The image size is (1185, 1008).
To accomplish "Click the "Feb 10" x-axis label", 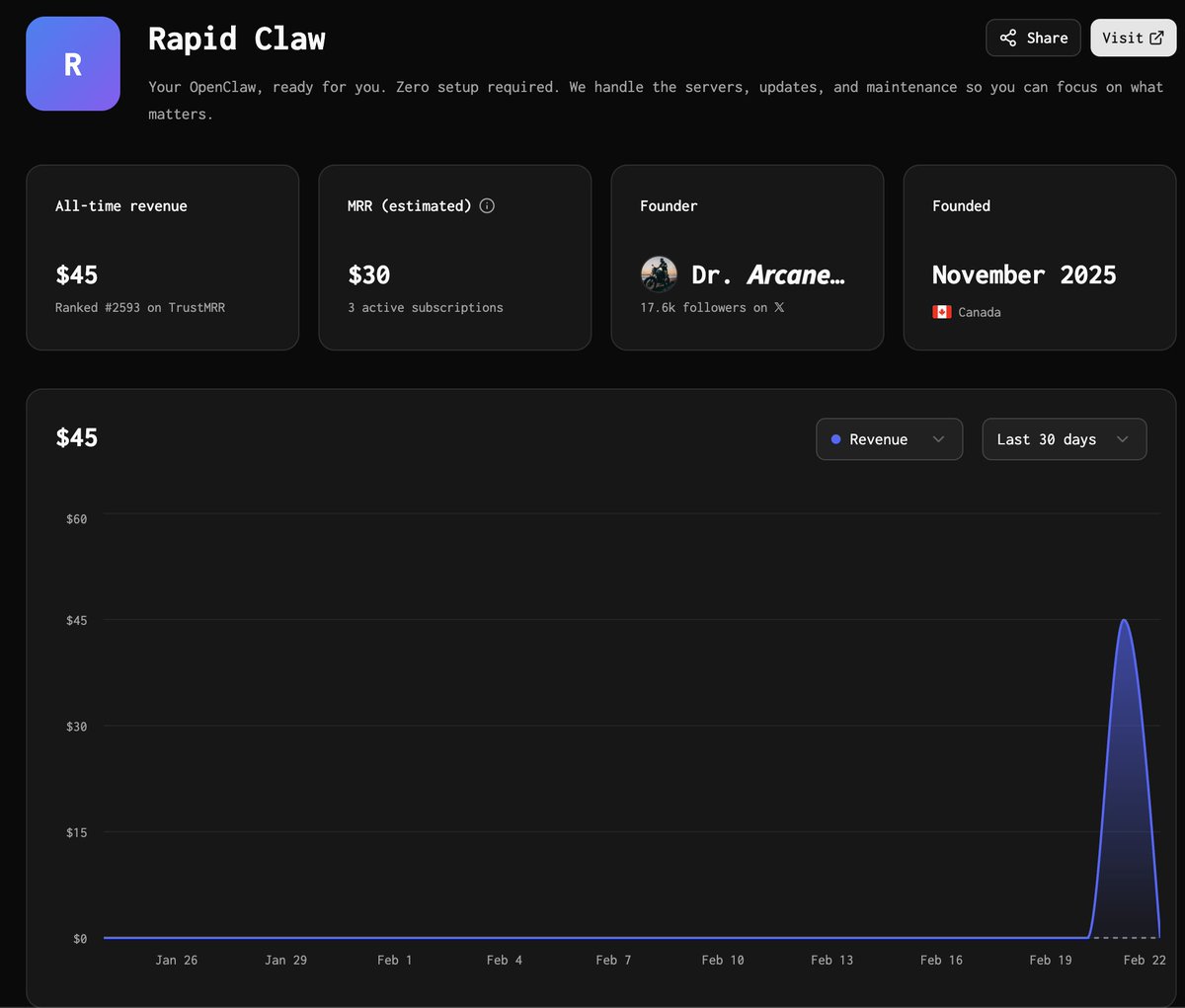I will [723, 960].
